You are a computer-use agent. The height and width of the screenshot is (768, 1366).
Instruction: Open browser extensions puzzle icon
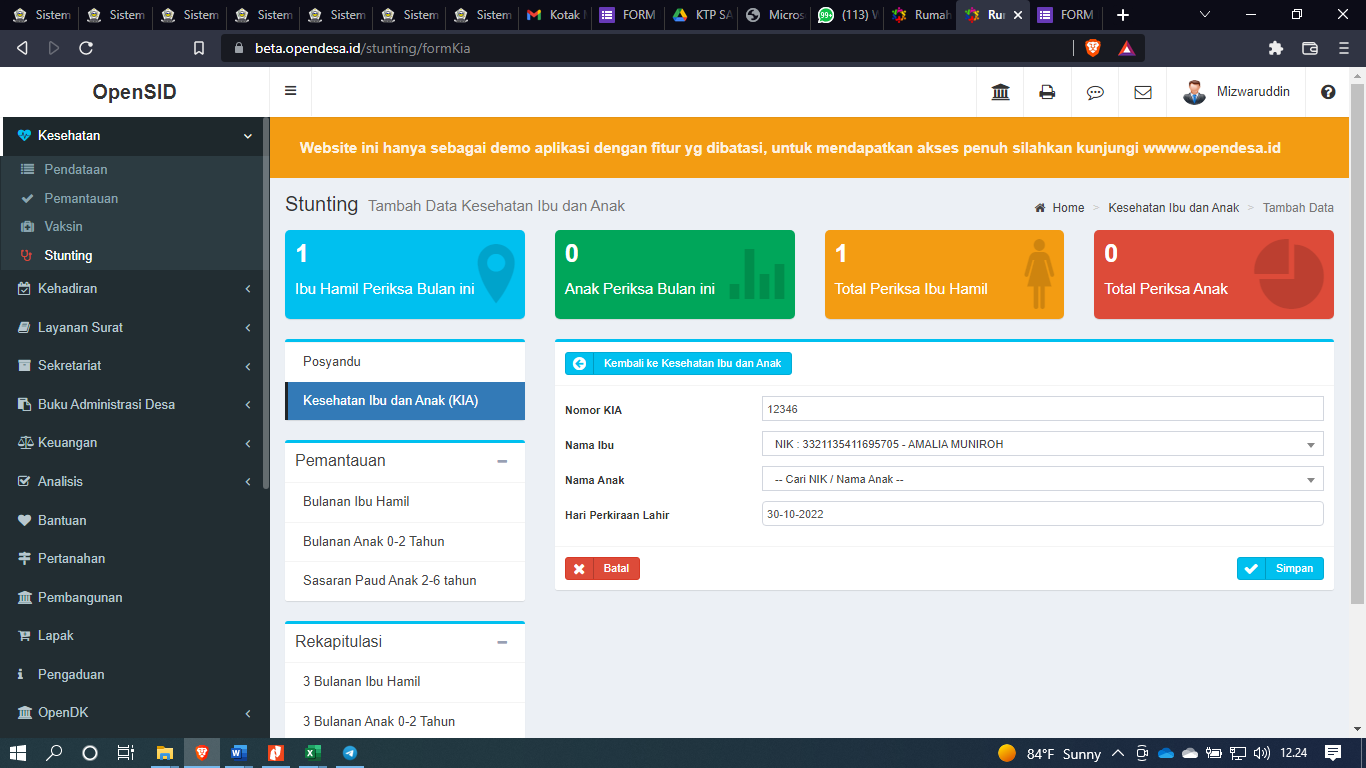coord(1275,48)
